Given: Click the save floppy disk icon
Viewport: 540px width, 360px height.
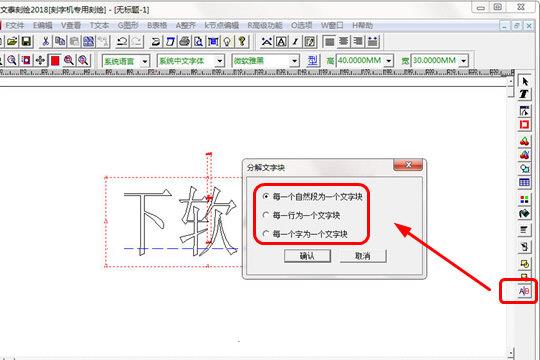Looking at the screenshot, I should 26,42.
